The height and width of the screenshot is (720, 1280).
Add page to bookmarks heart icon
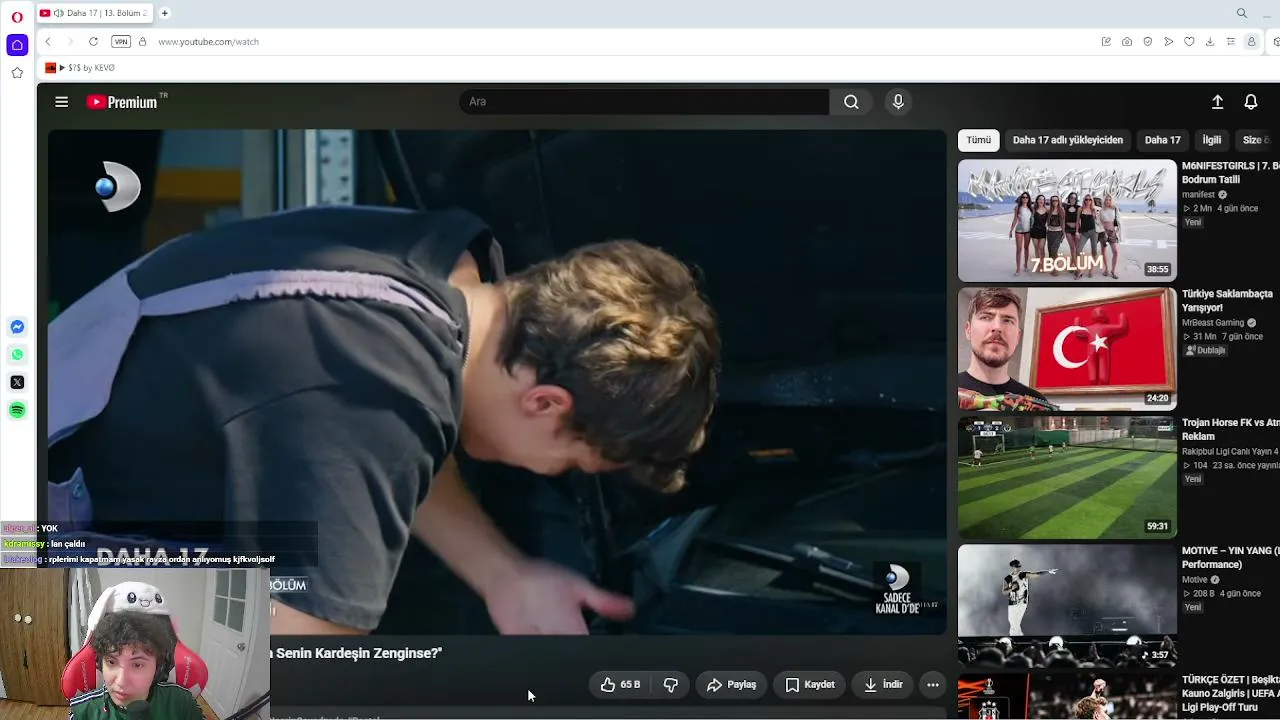tap(1189, 42)
